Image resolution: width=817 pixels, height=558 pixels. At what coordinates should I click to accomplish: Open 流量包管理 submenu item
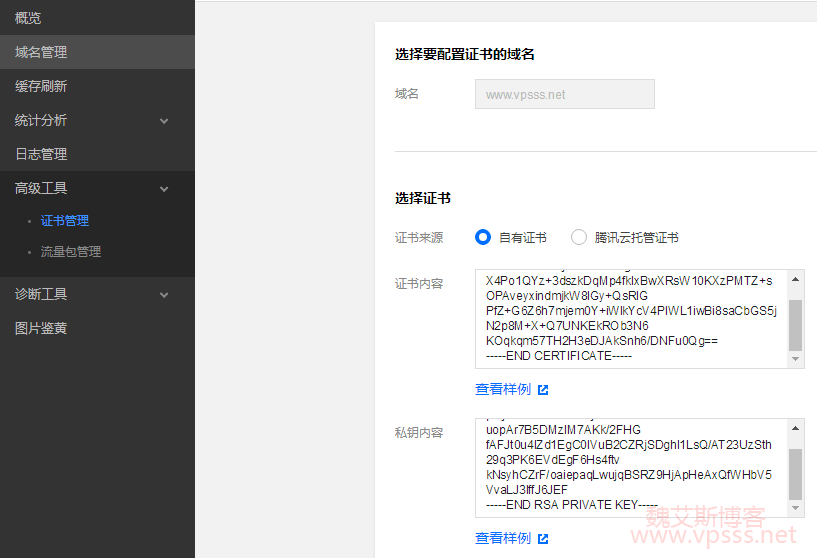(70, 252)
